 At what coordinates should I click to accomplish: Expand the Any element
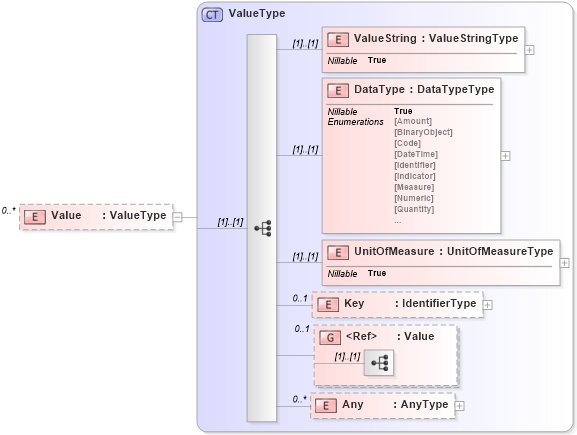click(x=459, y=406)
